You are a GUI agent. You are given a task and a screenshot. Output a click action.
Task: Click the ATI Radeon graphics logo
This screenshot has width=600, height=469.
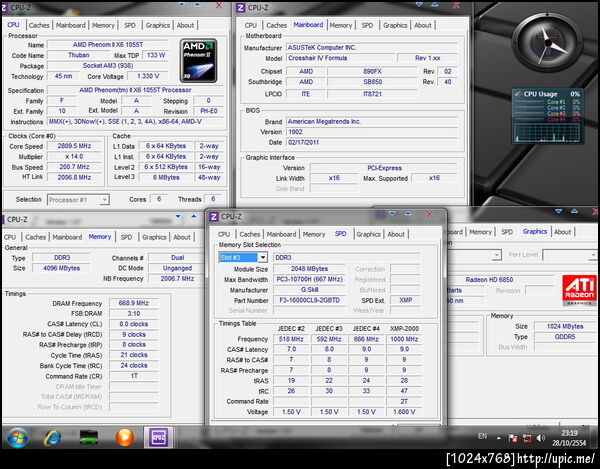(x=579, y=290)
